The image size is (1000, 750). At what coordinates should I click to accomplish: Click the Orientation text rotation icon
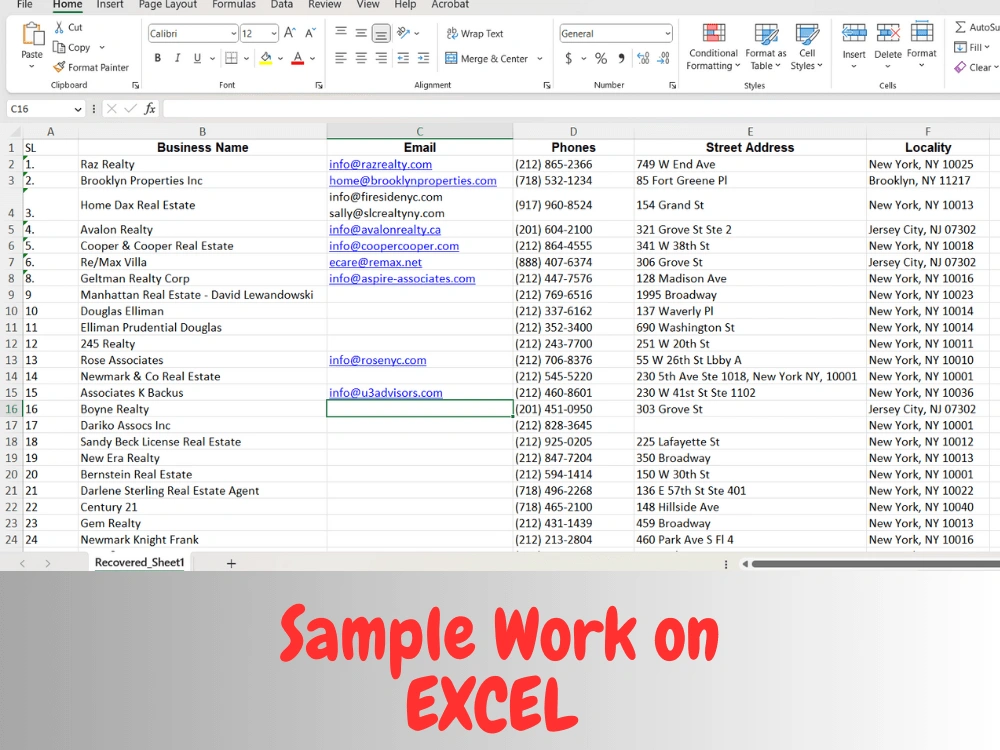click(x=403, y=33)
